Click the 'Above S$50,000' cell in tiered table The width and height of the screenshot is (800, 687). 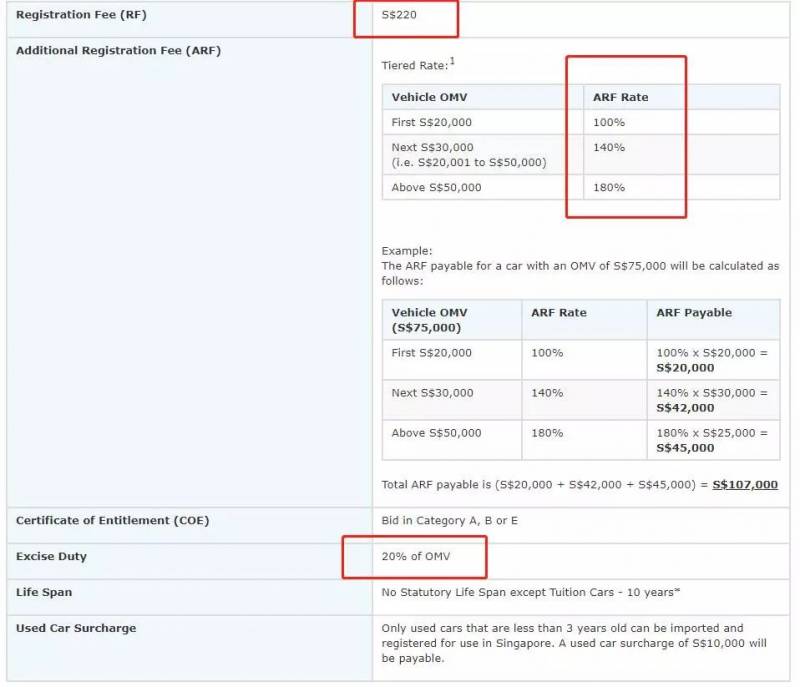pos(436,187)
